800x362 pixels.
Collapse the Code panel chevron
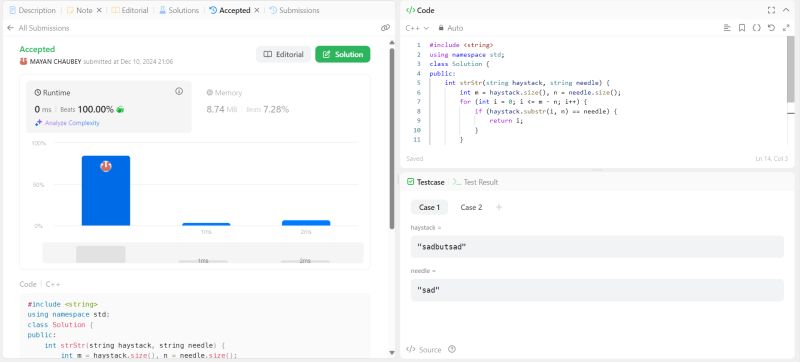(x=786, y=10)
